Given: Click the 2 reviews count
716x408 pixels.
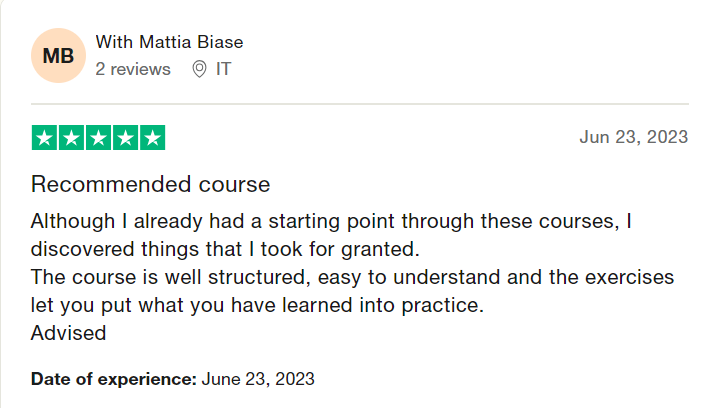Looking at the screenshot, I should pos(133,69).
